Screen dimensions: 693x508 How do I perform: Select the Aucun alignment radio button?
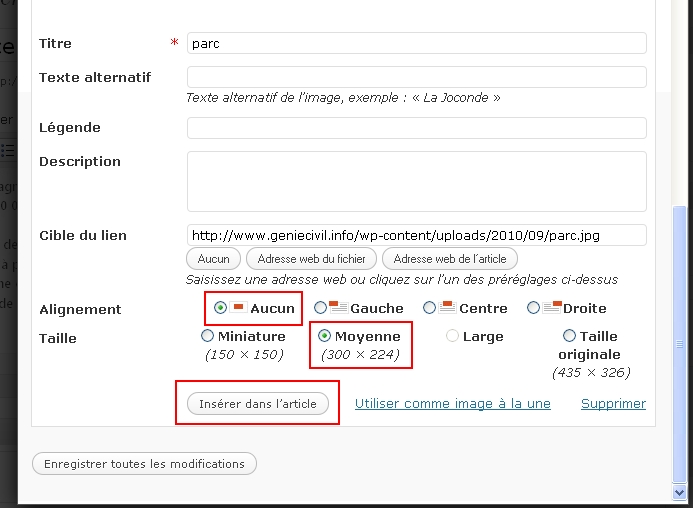(x=220, y=308)
